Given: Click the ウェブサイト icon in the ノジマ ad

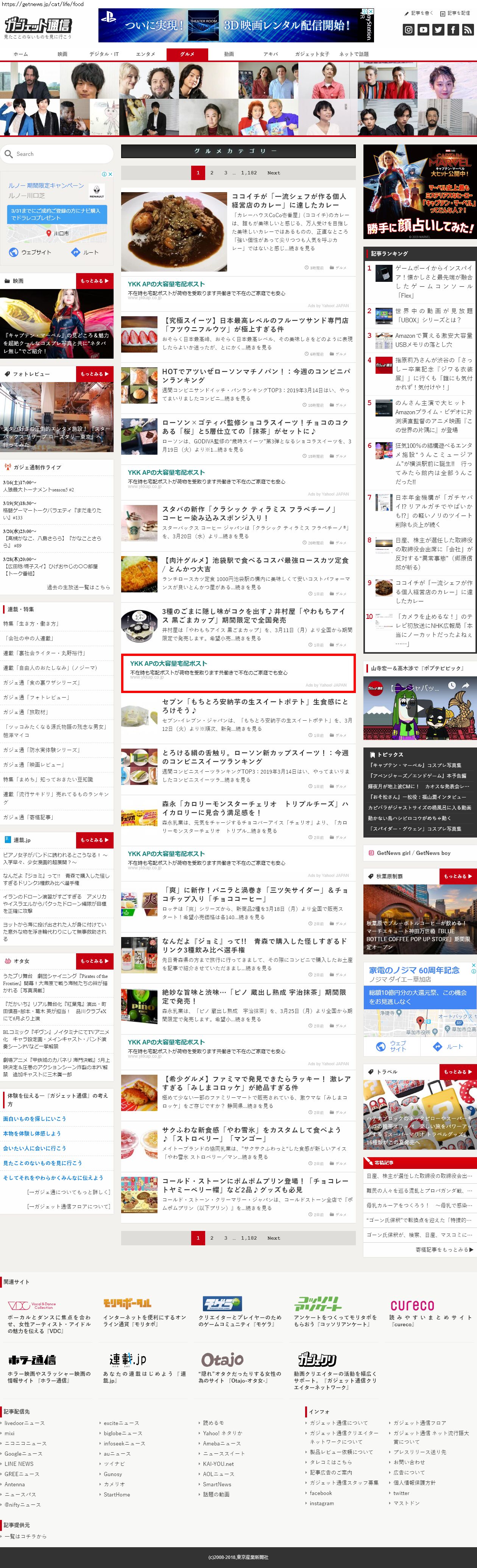Looking at the screenshot, I should click(x=381, y=1047).
